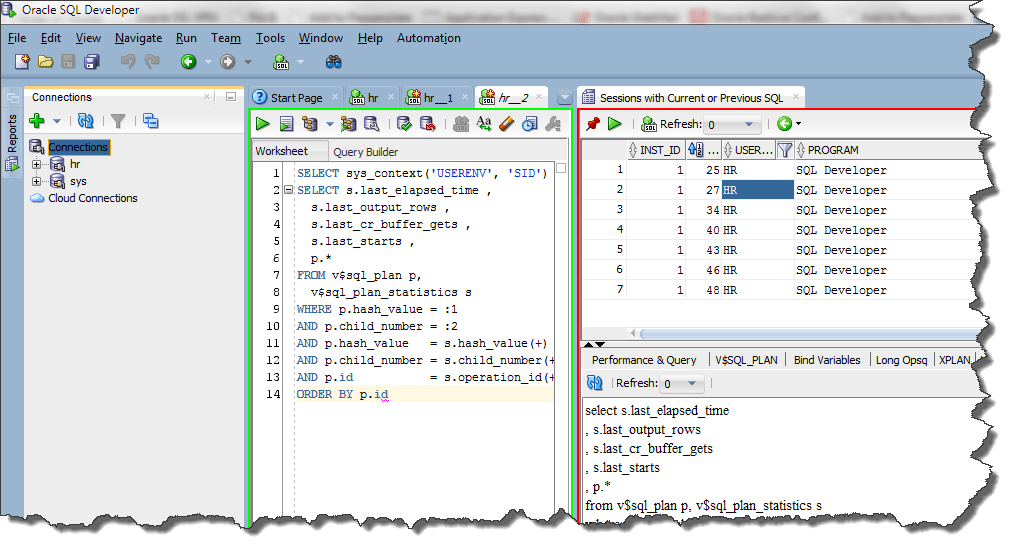1015x552 pixels.
Task: Collapse the SELECT statement fold on line 2
Action: (288, 190)
